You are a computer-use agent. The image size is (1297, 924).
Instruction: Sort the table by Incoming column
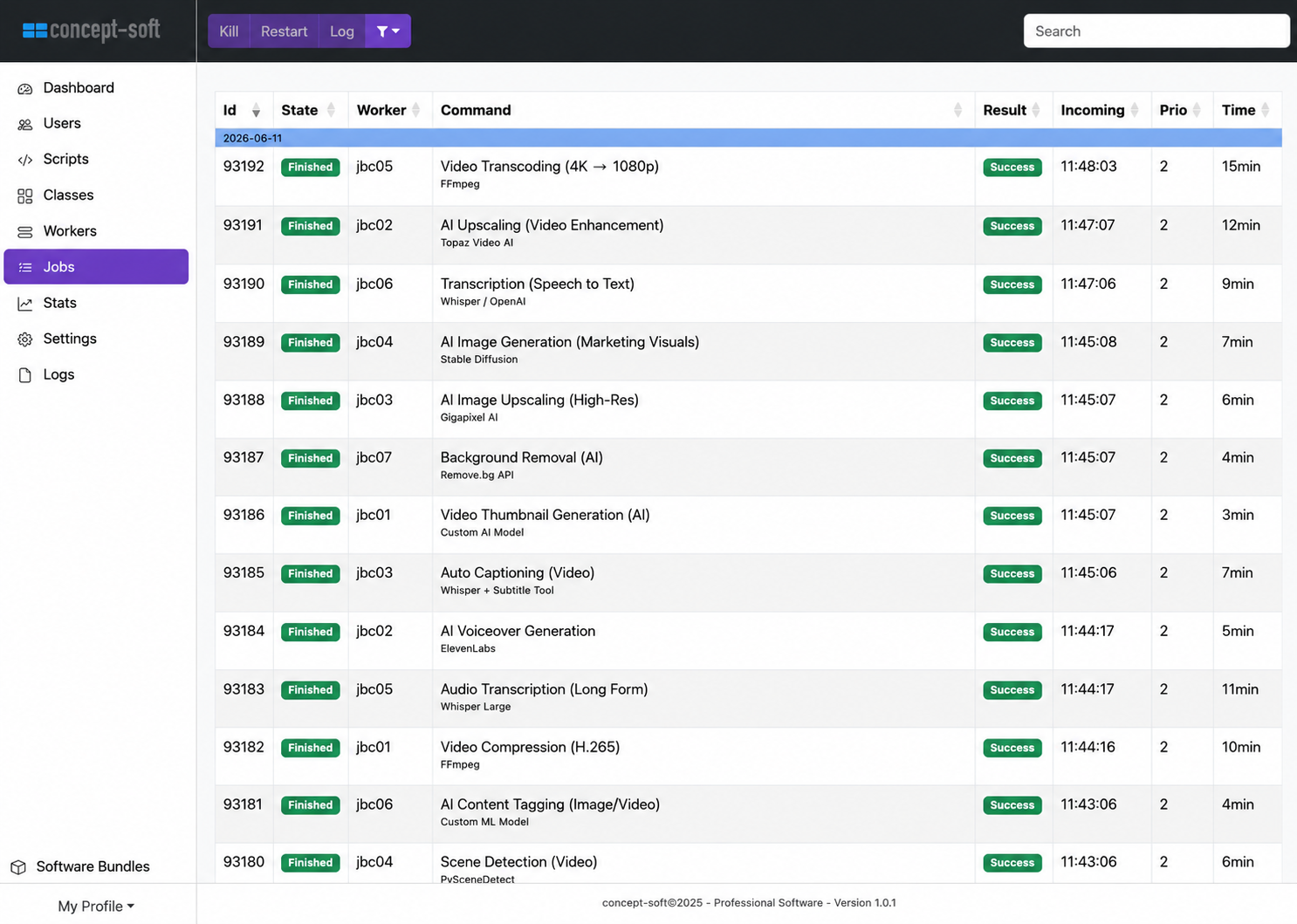(x=1101, y=110)
